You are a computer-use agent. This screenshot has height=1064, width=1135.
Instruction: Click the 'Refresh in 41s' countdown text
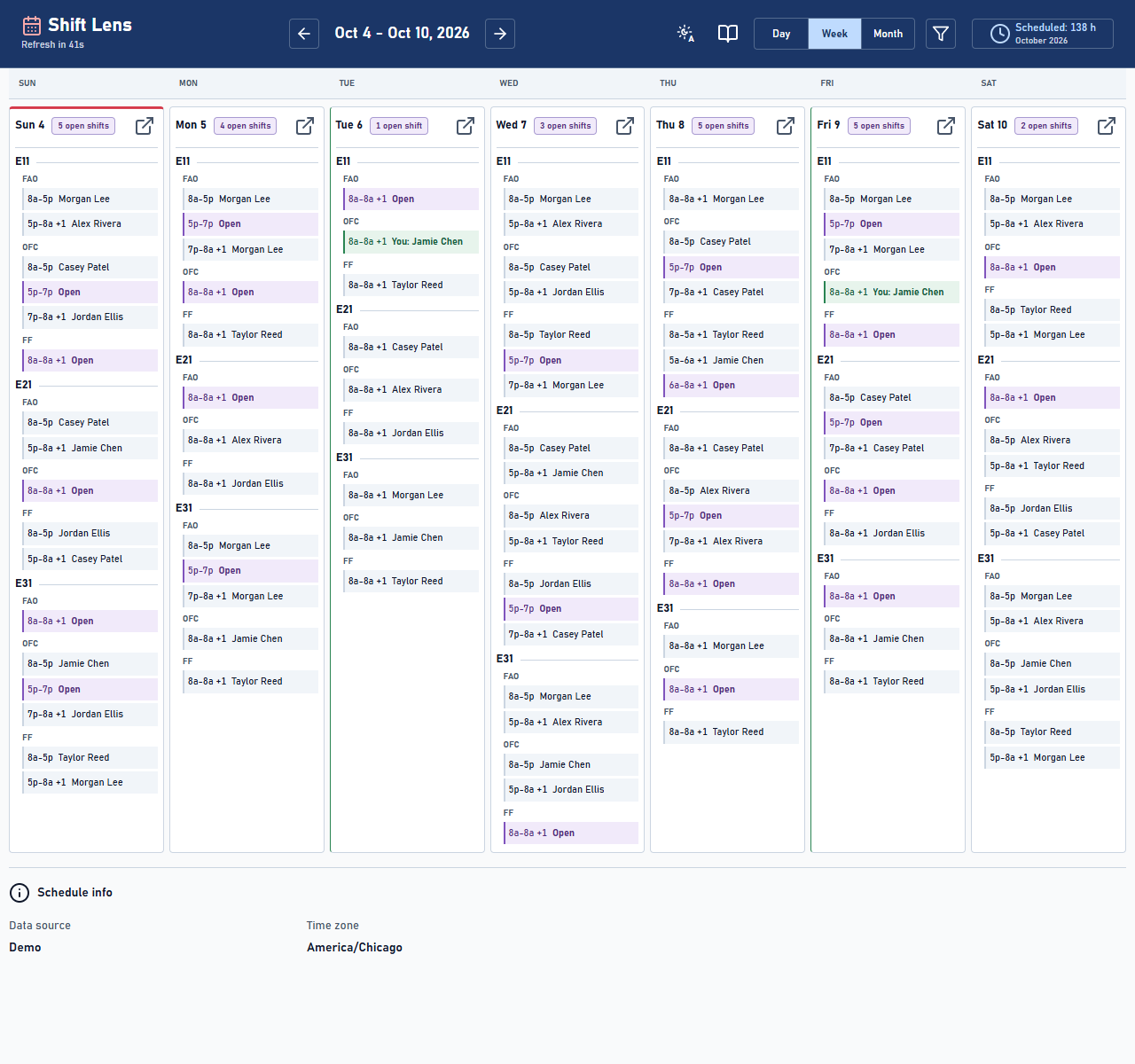click(x=52, y=45)
